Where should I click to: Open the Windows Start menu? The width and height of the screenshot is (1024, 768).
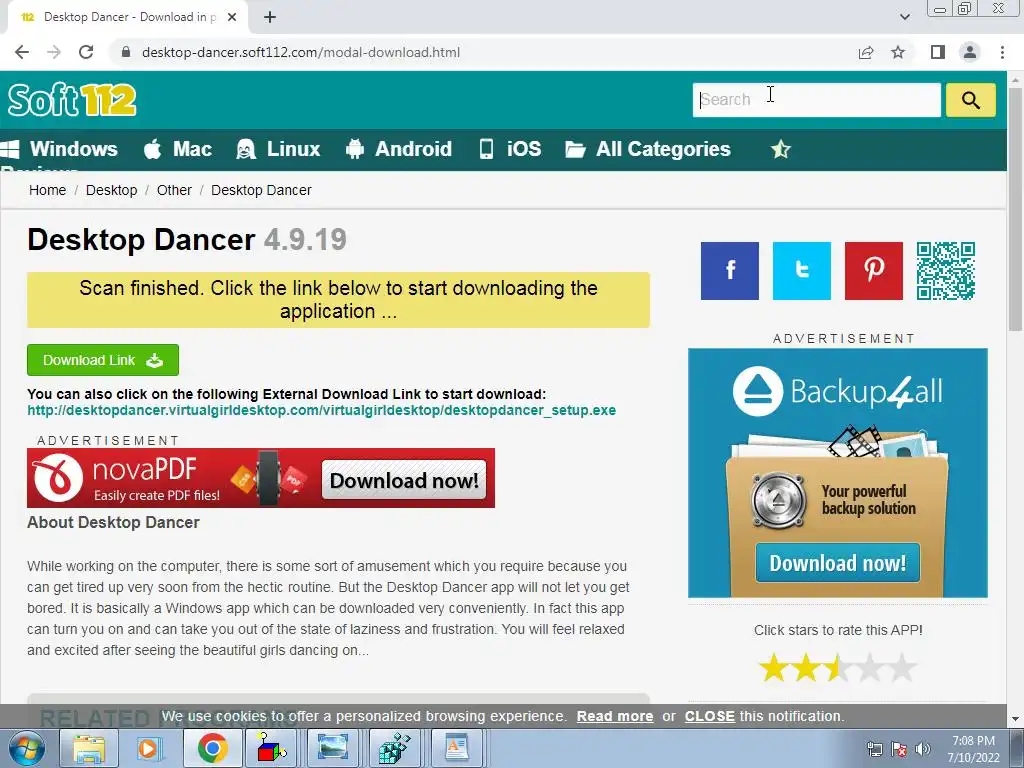click(x=25, y=748)
